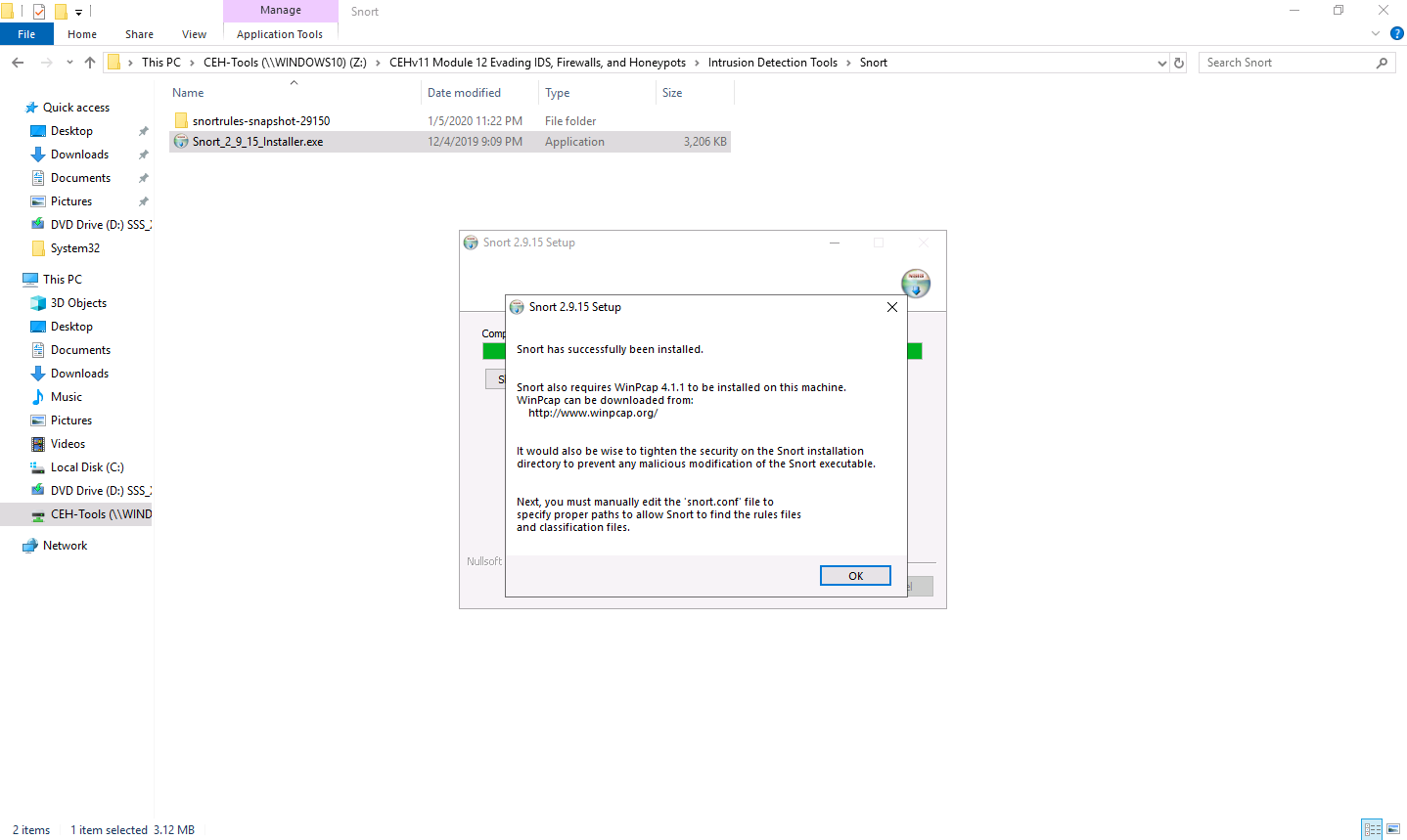The height and width of the screenshot is (840, 1407).
Task: Select snortrules-snapshot-29150 folder
Action: [x=261, y=121]
